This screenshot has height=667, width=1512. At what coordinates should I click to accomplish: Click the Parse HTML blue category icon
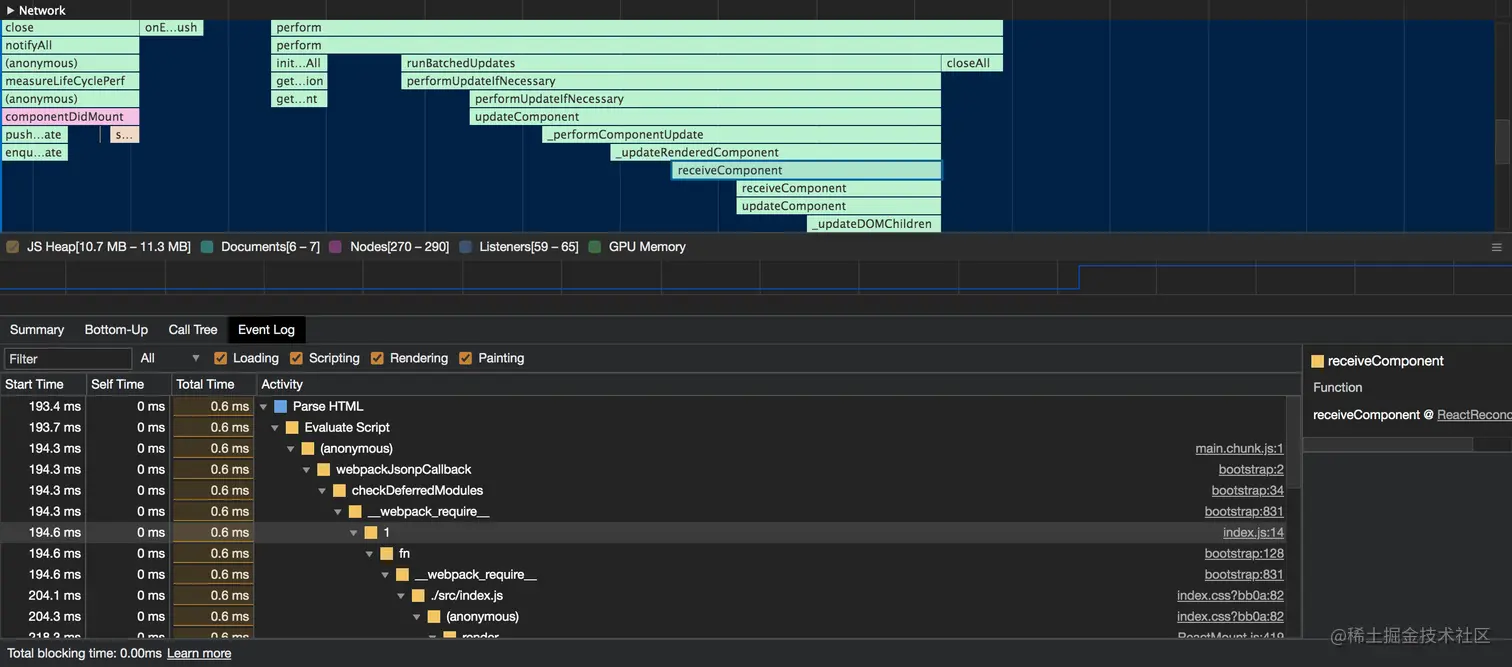pyautogui.click(x=280, y=407)
